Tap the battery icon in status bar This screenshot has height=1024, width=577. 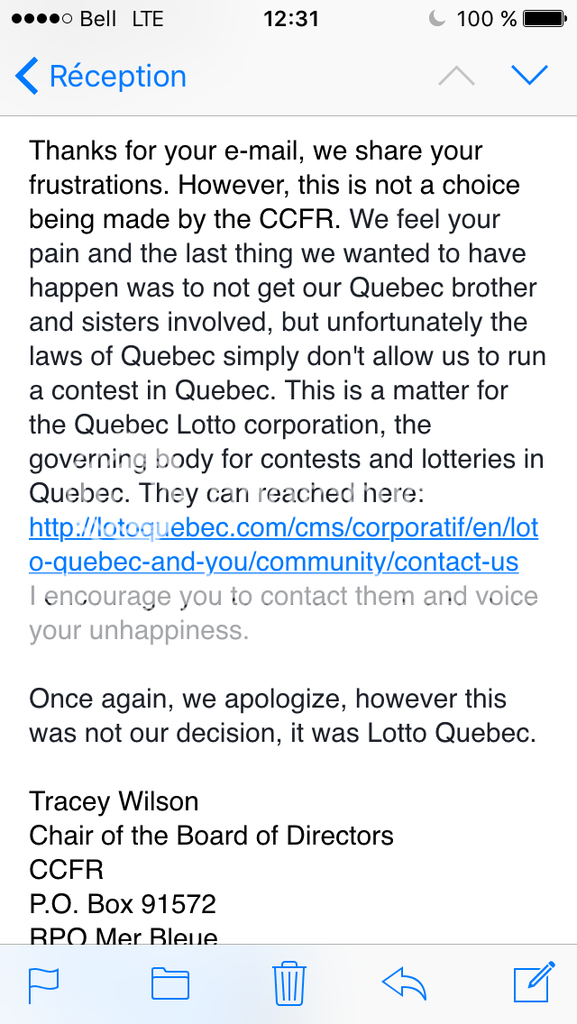[x=545, y=18]
